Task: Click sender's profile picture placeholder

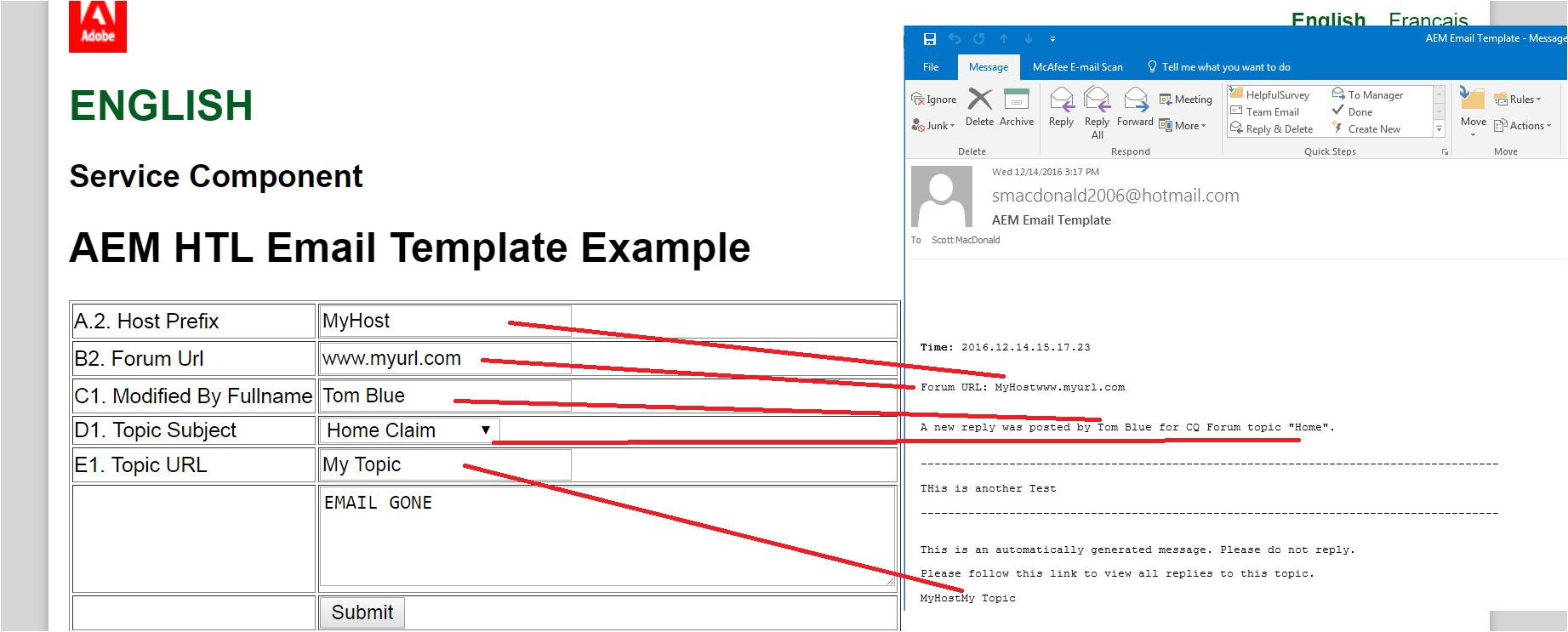Action: 942,196
